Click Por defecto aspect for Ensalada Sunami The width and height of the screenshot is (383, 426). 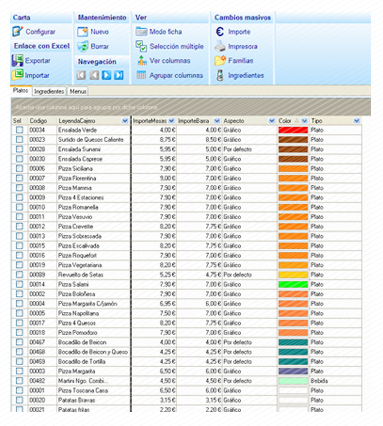[x=249, y=149]
